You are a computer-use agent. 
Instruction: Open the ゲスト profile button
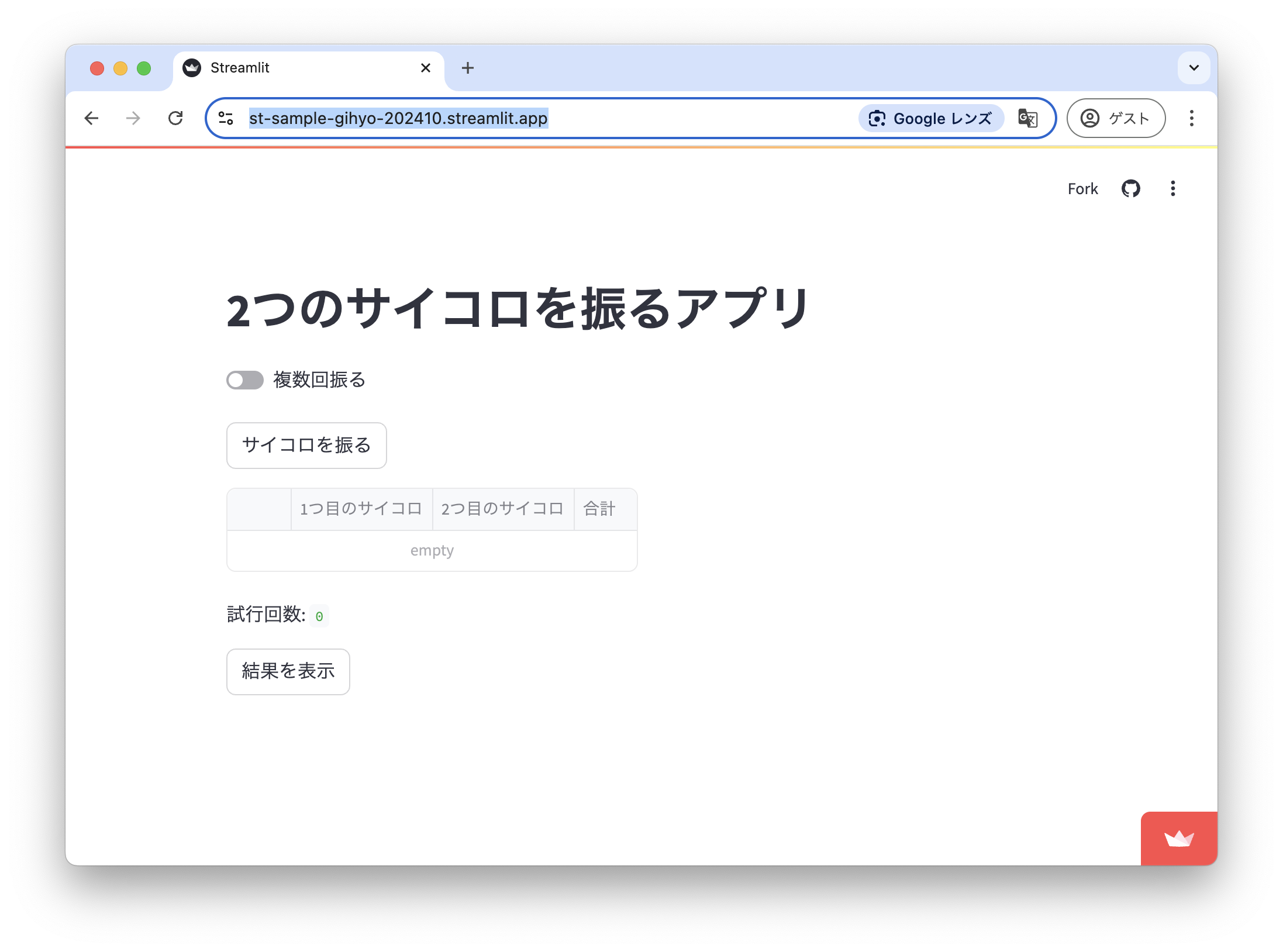[x=1115, y=118]
